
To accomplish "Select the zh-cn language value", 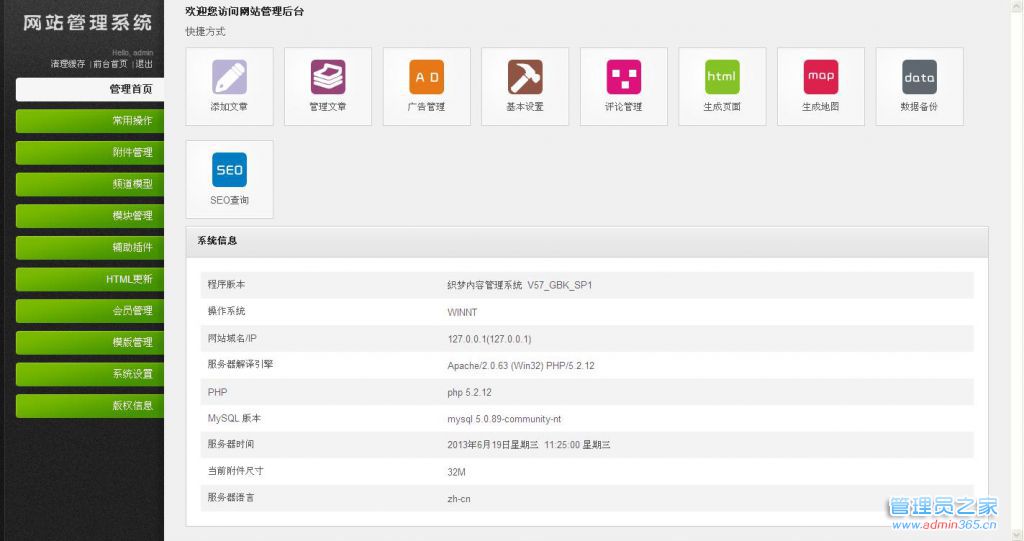I will (x=459, y=499).
